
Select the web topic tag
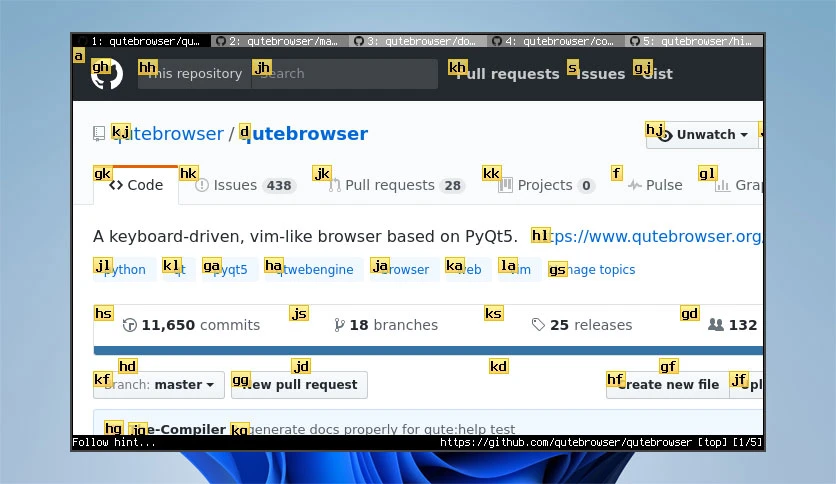pyautogui.click(x=468, y=269)
